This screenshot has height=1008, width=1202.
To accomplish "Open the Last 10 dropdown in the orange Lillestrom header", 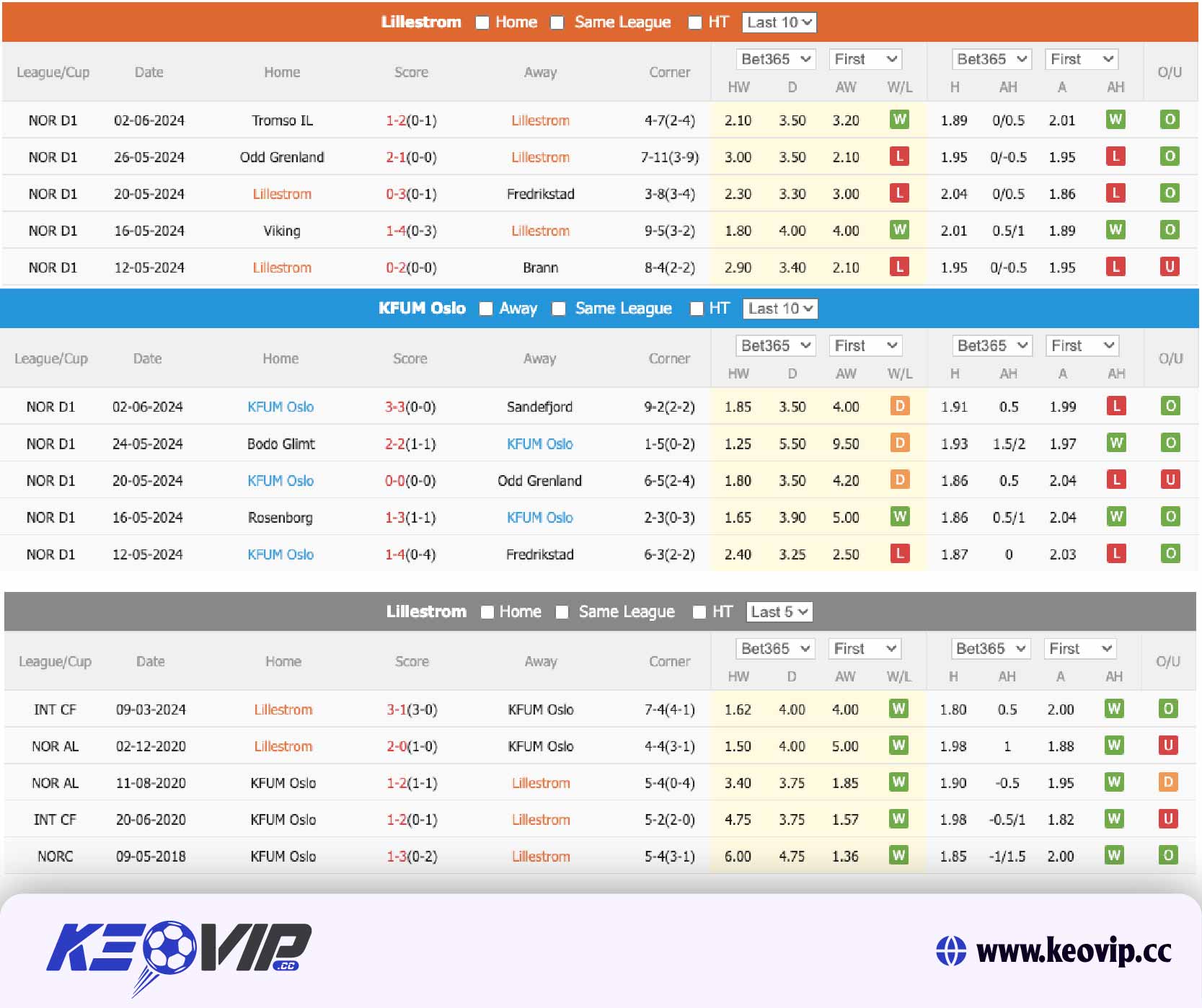I will click(x=779, y=22).
